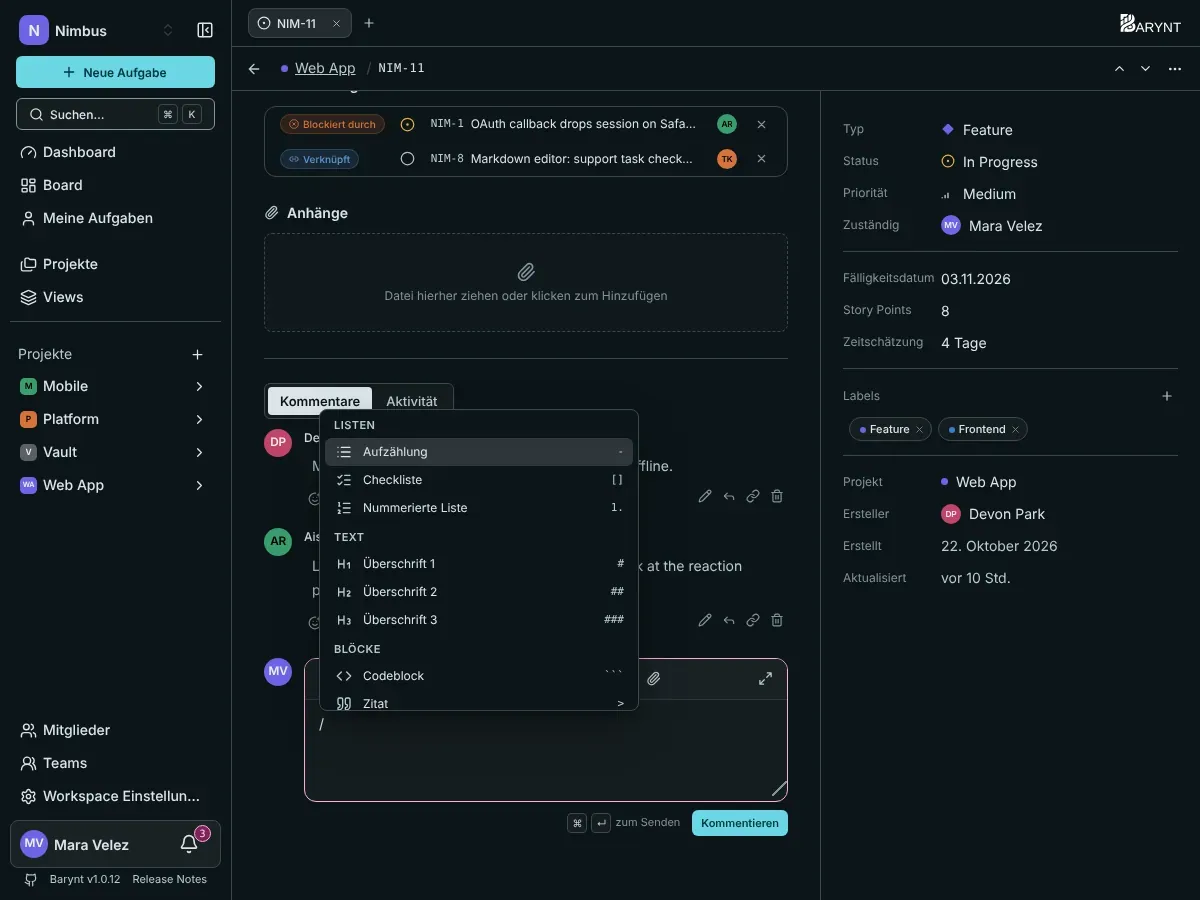Remove the NIM-1 blocked-by relation
1200x900 pixels.
[x=761, y=125]
